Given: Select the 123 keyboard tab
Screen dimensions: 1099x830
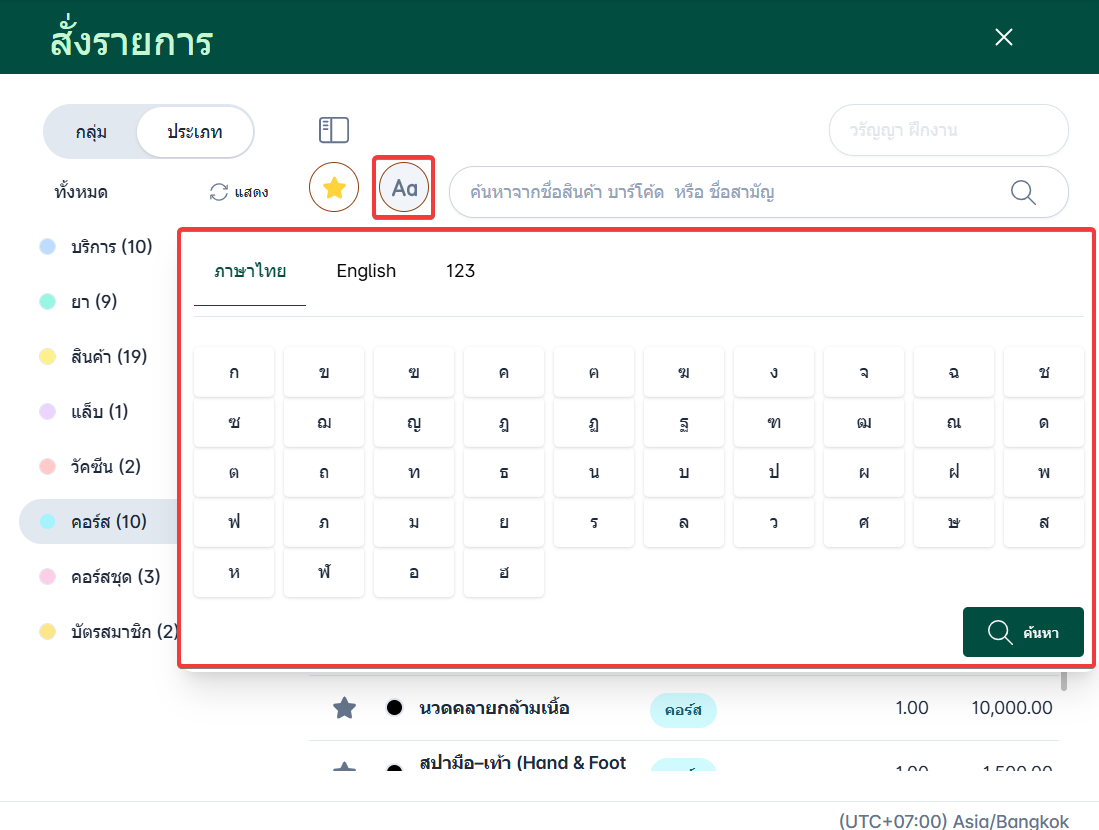Looking at the screenshot, I should click(x=460, y=271).
